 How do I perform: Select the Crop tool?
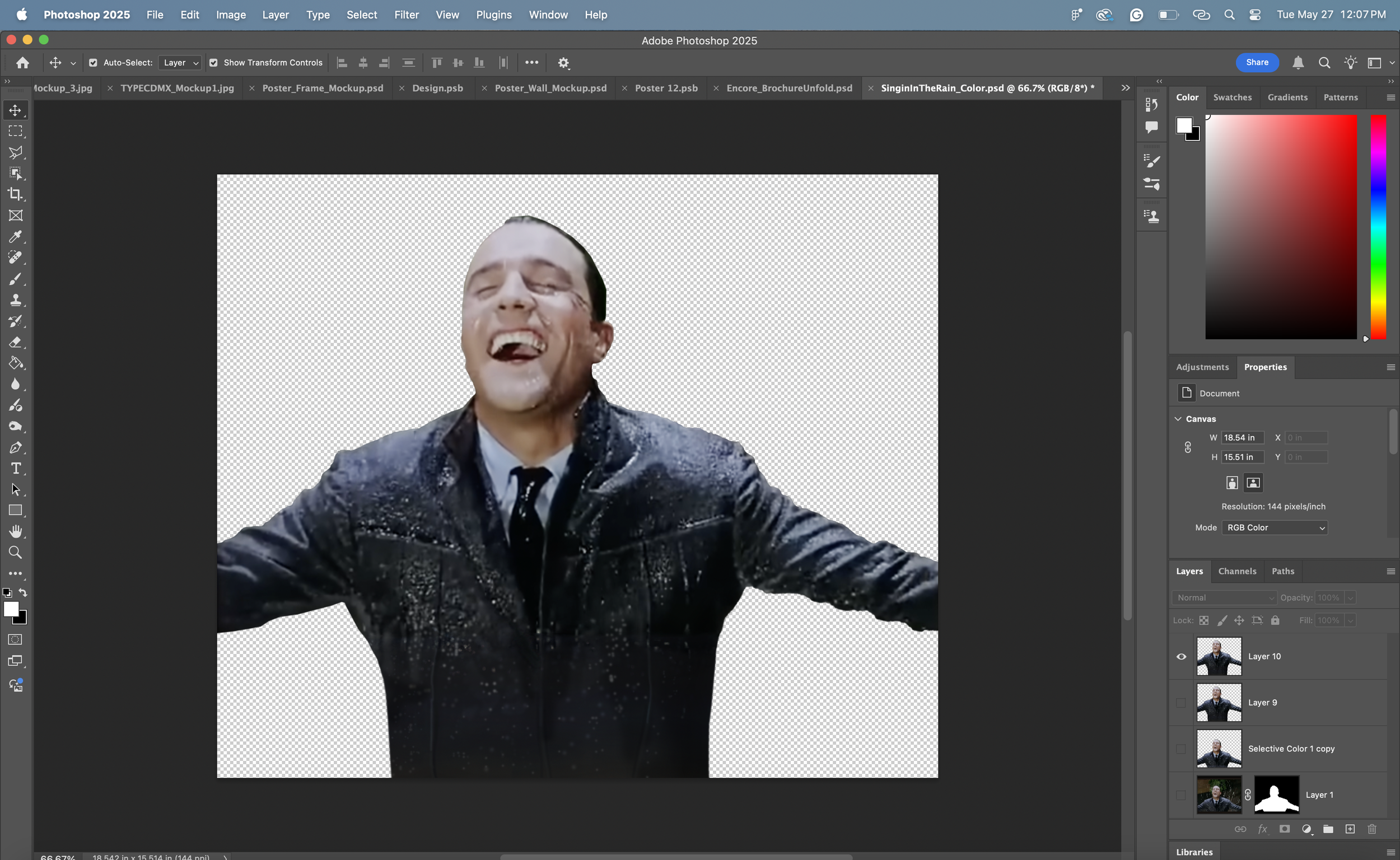click(15, 194)
